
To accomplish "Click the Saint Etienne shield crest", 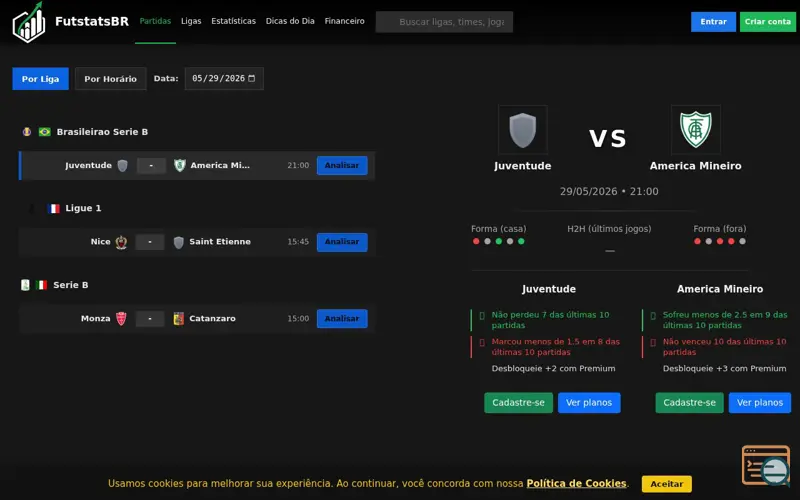I will (179, 242).
